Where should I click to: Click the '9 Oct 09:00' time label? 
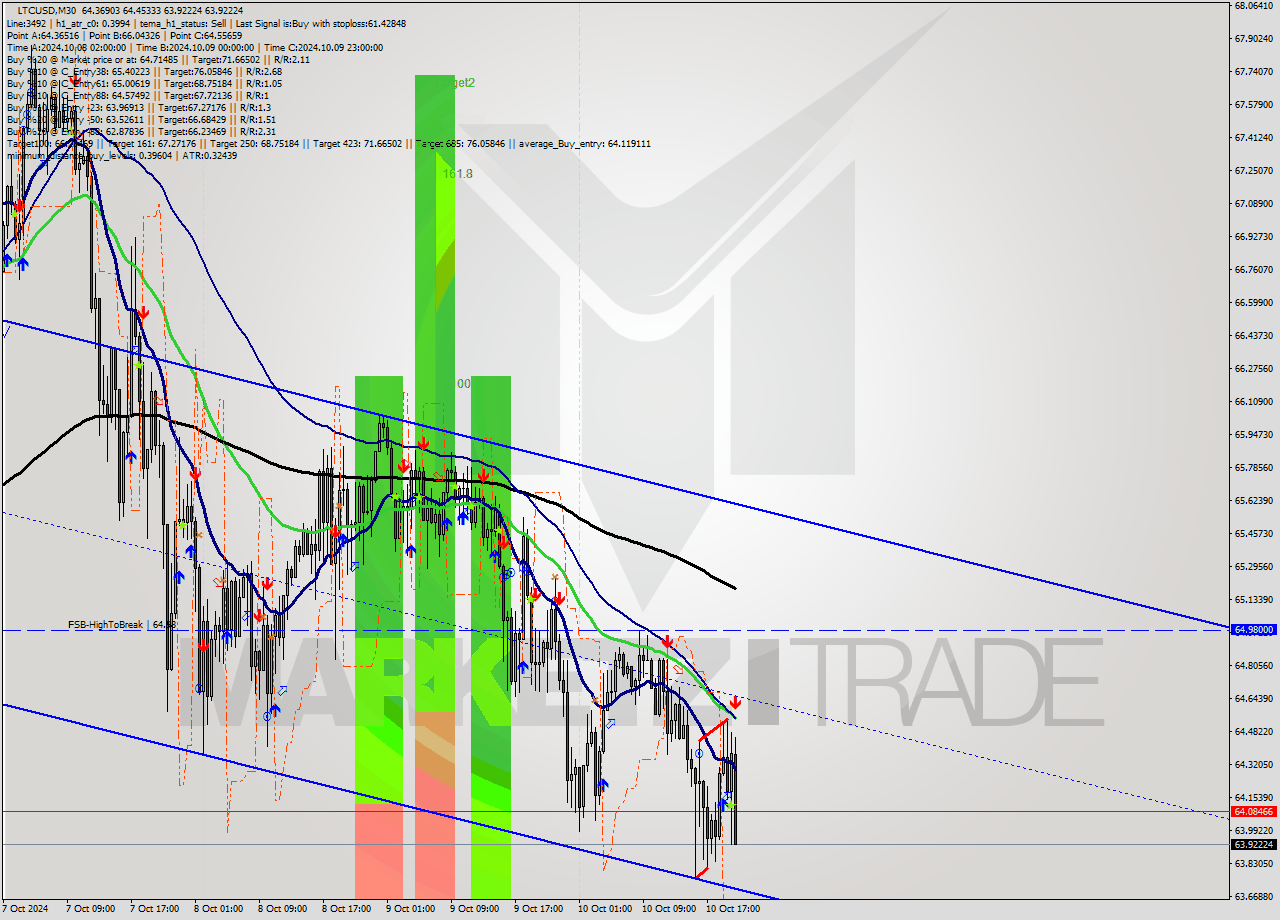(x=474, y=909)
